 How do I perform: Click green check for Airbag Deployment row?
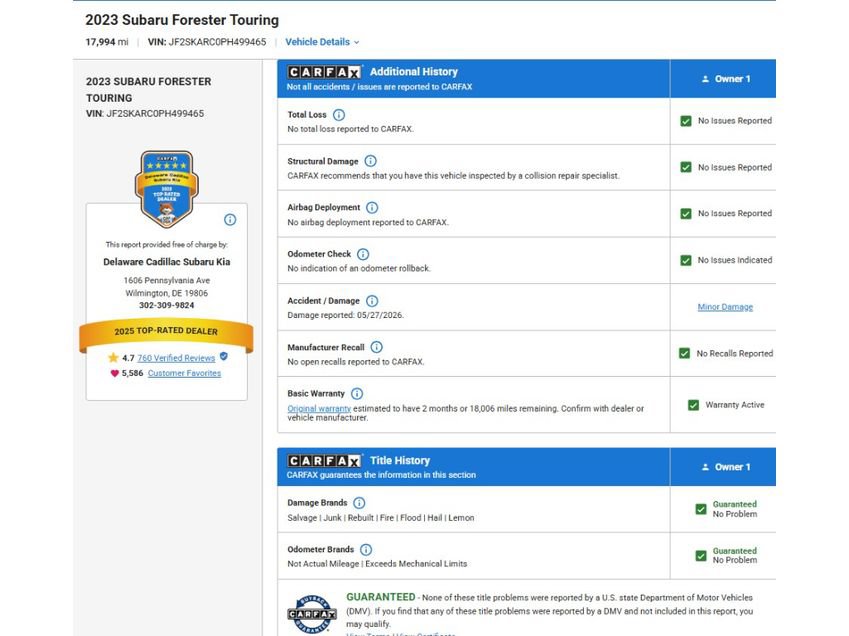click(x=685, y=214)
